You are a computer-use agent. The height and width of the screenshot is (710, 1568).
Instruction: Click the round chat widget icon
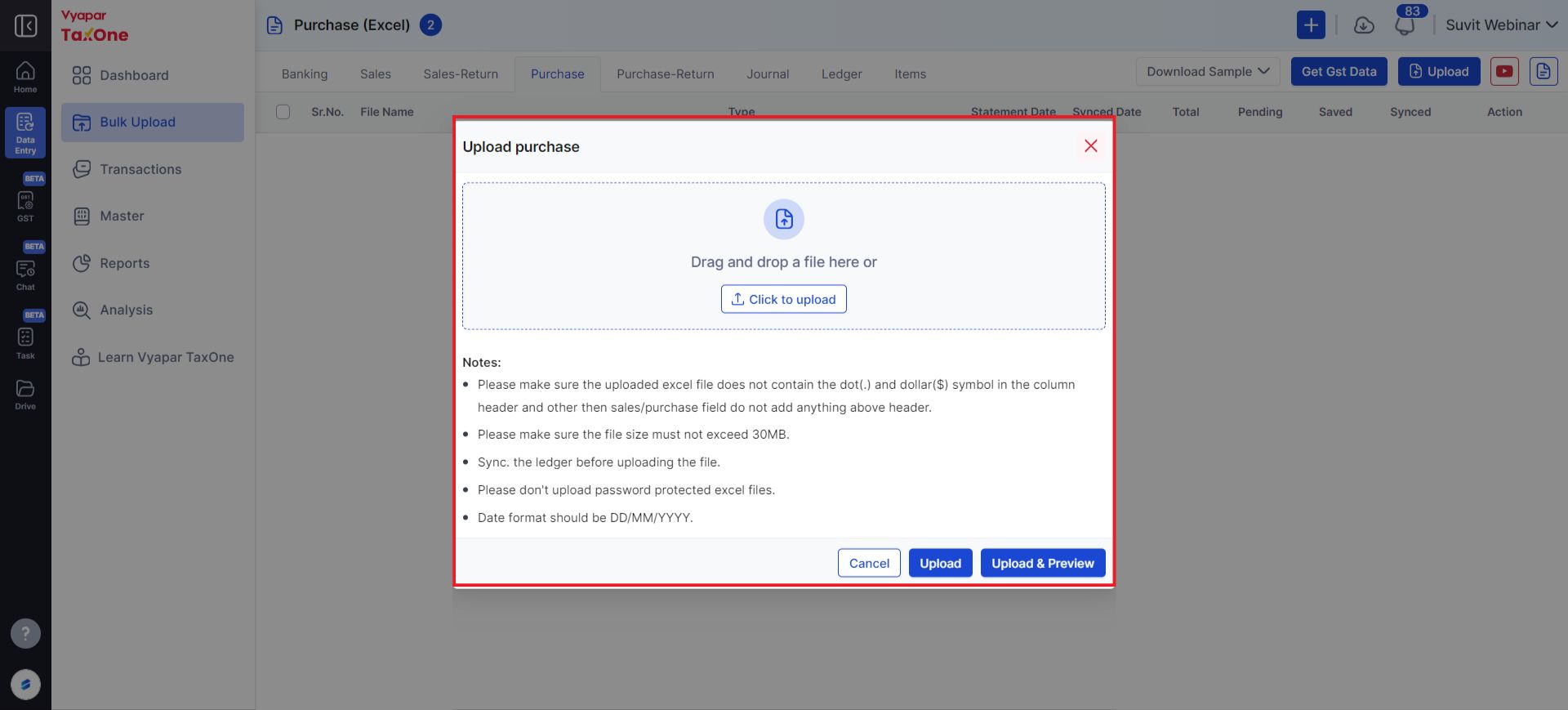pos(25,685)
